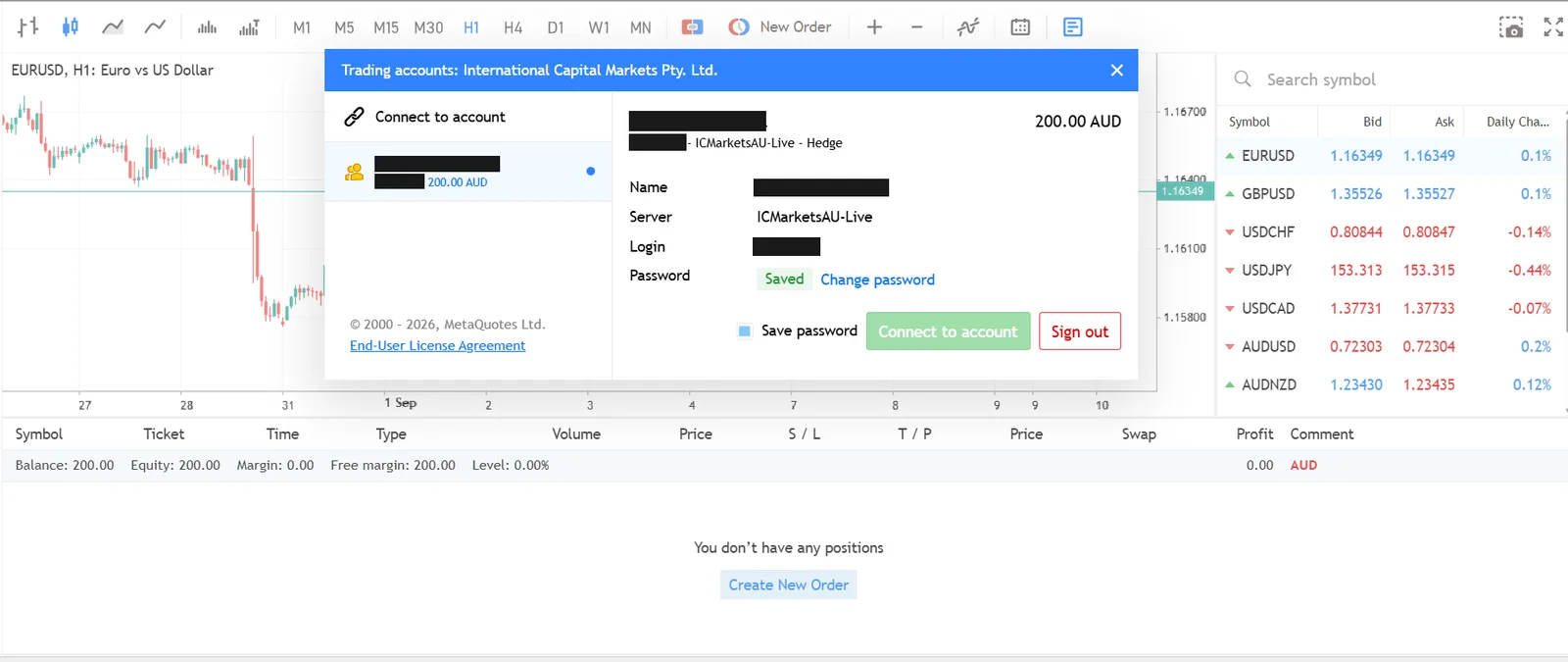This screenshot has height=662, width=1568.
Task: Select AUDUSD in the symbol list
Action: [1268, 347]
